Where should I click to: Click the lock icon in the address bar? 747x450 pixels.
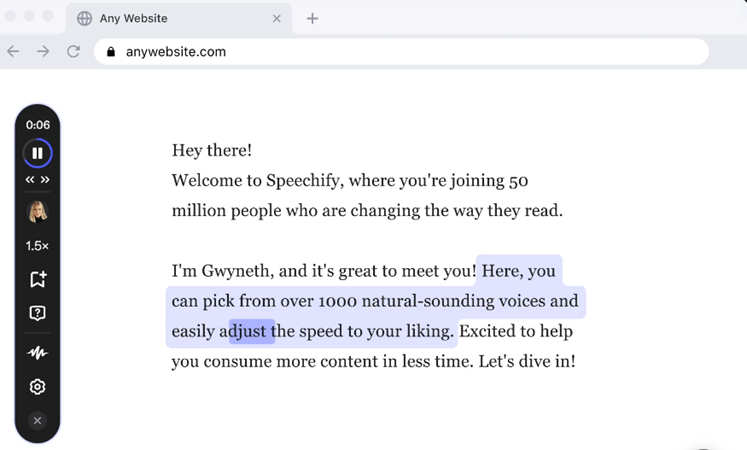click(x=111, y=51)
